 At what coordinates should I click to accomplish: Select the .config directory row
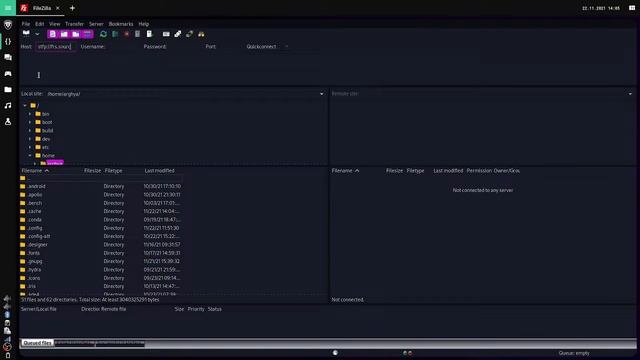point(101,228)
